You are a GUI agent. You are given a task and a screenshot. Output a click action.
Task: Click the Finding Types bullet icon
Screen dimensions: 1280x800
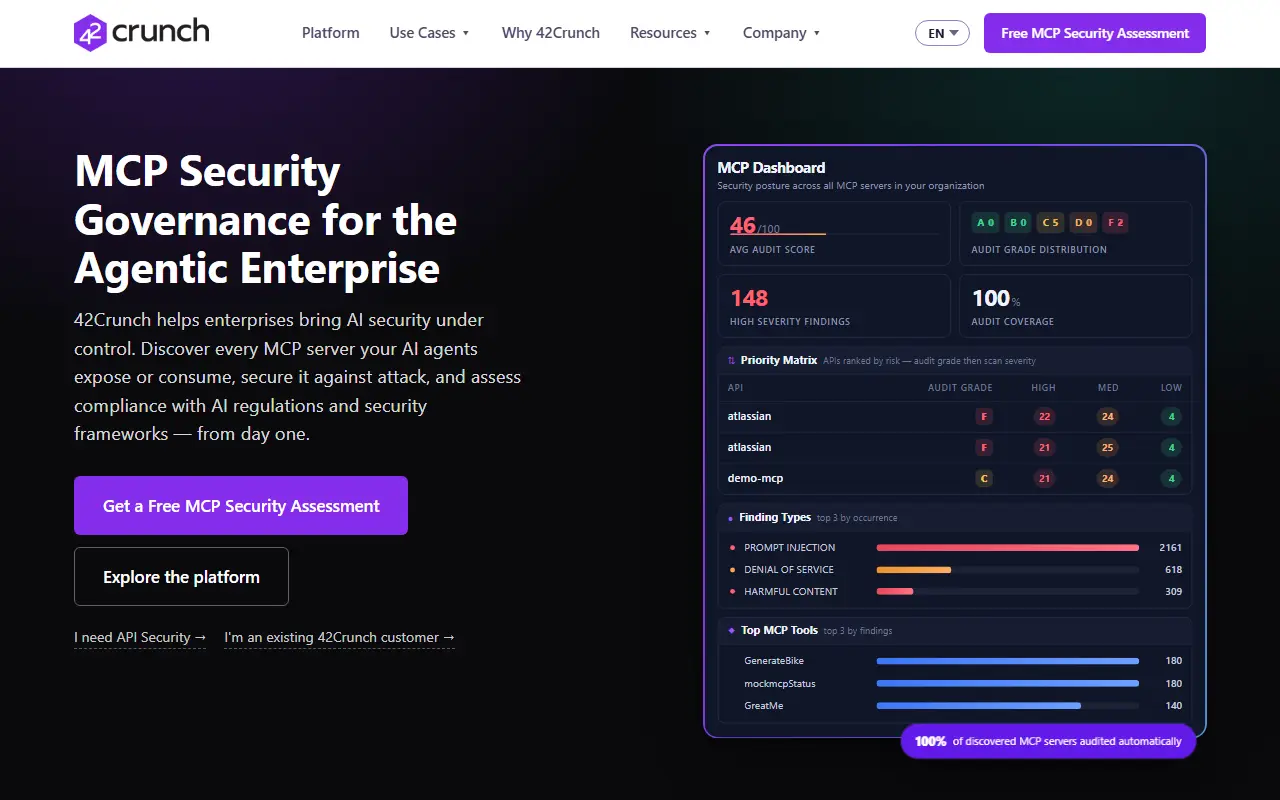731,518
